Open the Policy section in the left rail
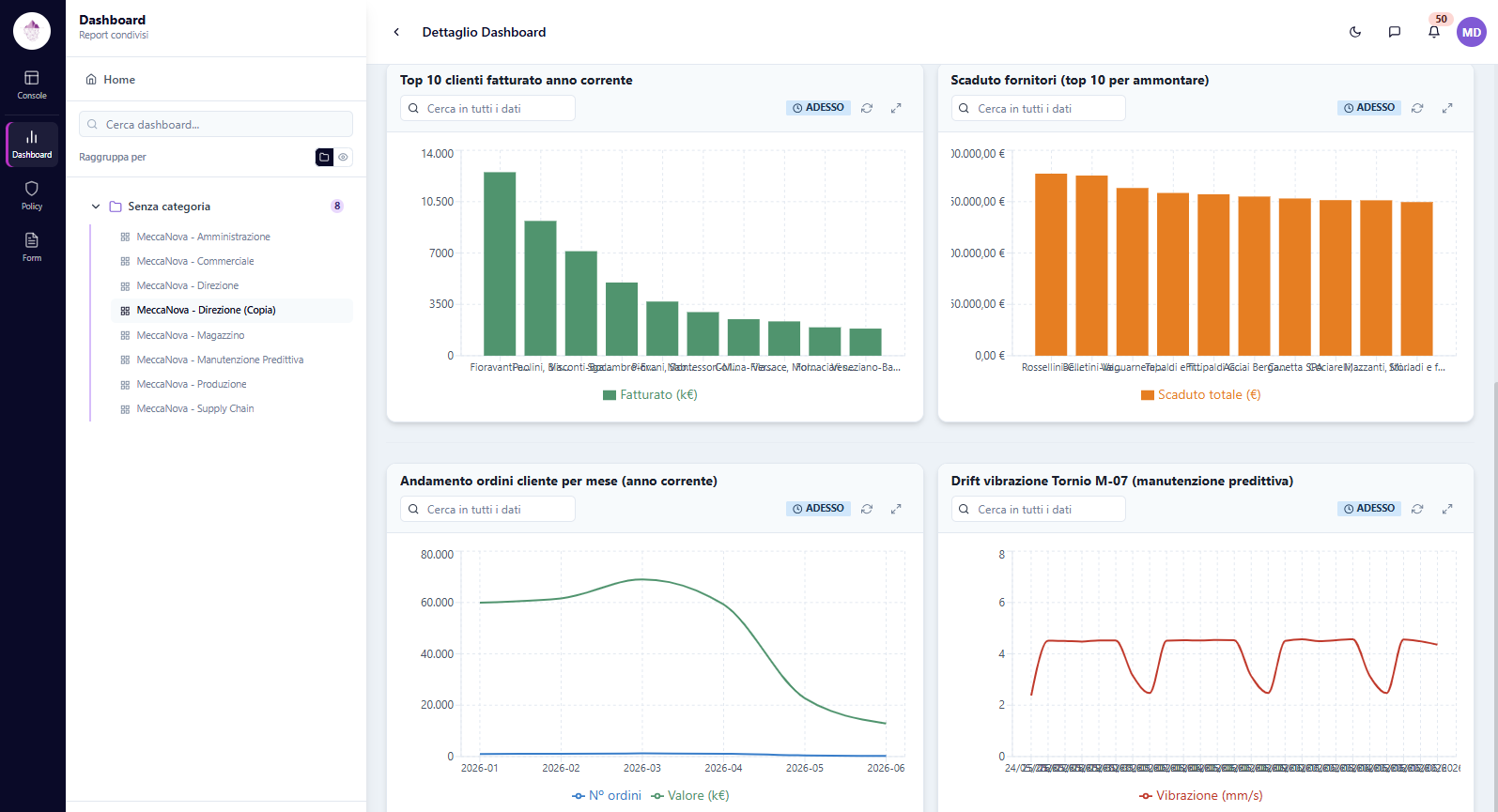 (x=32, y=195)
